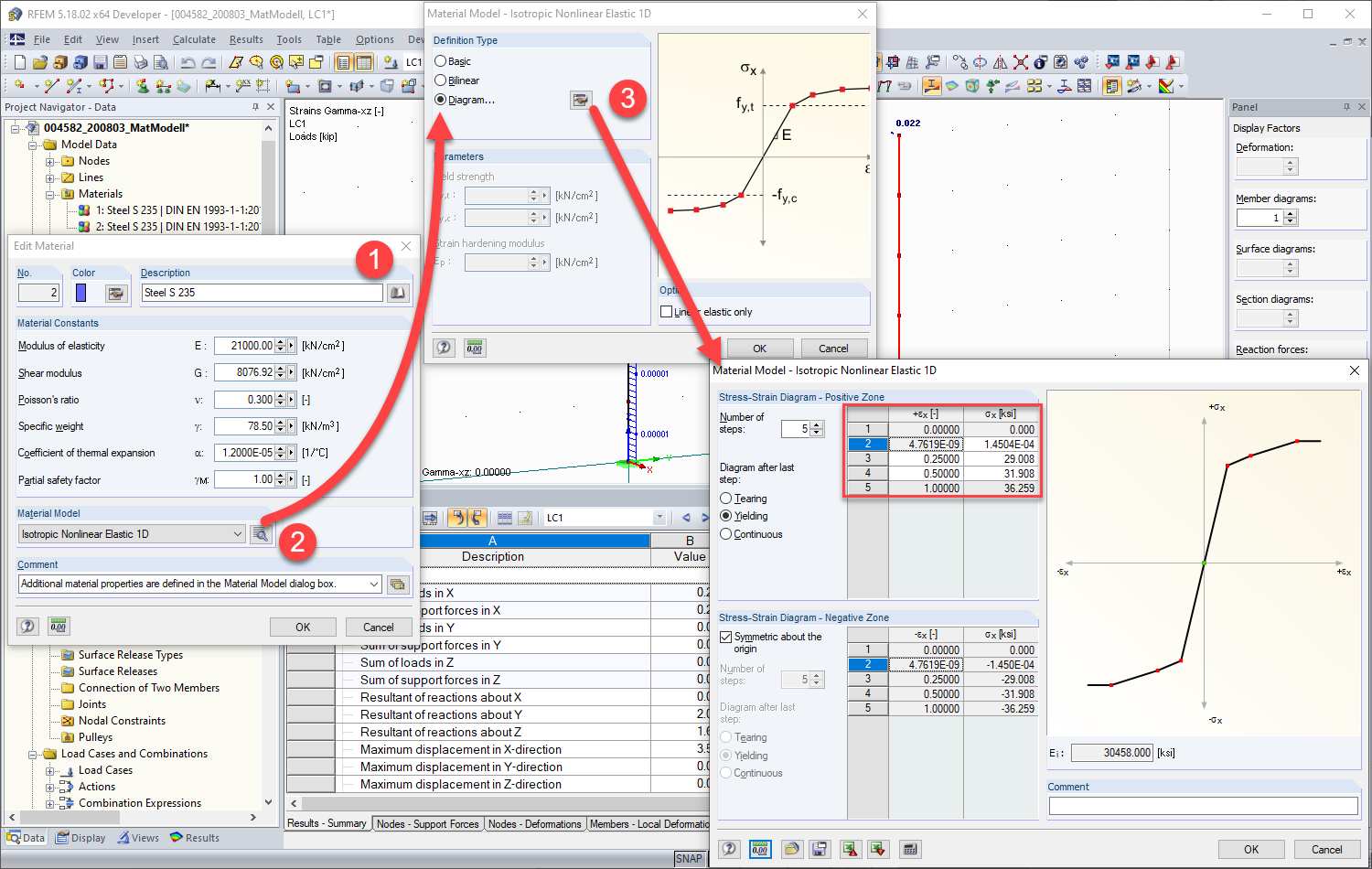The width and height of the screenshot is (1372, 869).
Task: Select the units and decimal places icon
Action: click(x=759, y=849)
